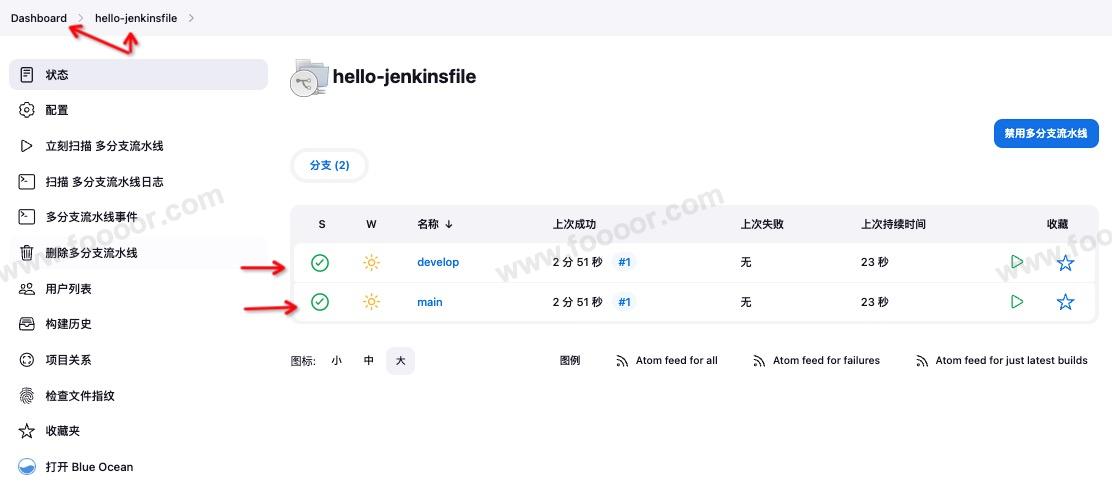Click success status icon for develop

click(320, 263)
